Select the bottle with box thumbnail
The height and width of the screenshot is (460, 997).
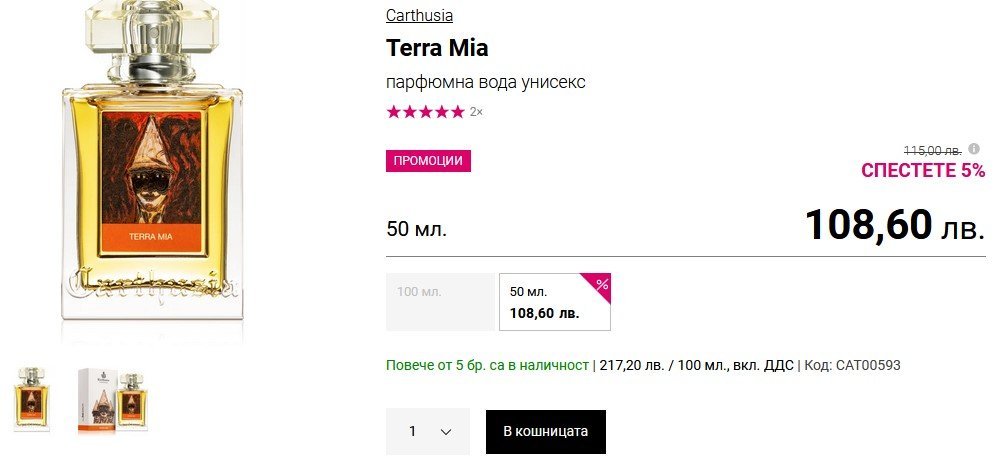pos(113,402)
